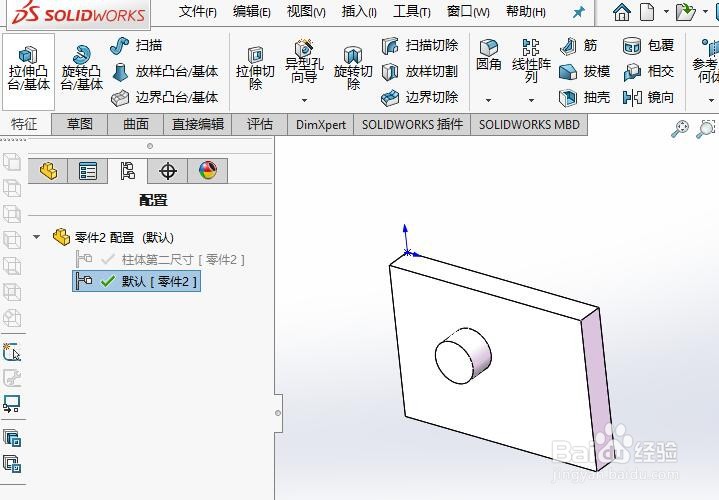Open the 窗口(W) menu

(x=468, y=11)
